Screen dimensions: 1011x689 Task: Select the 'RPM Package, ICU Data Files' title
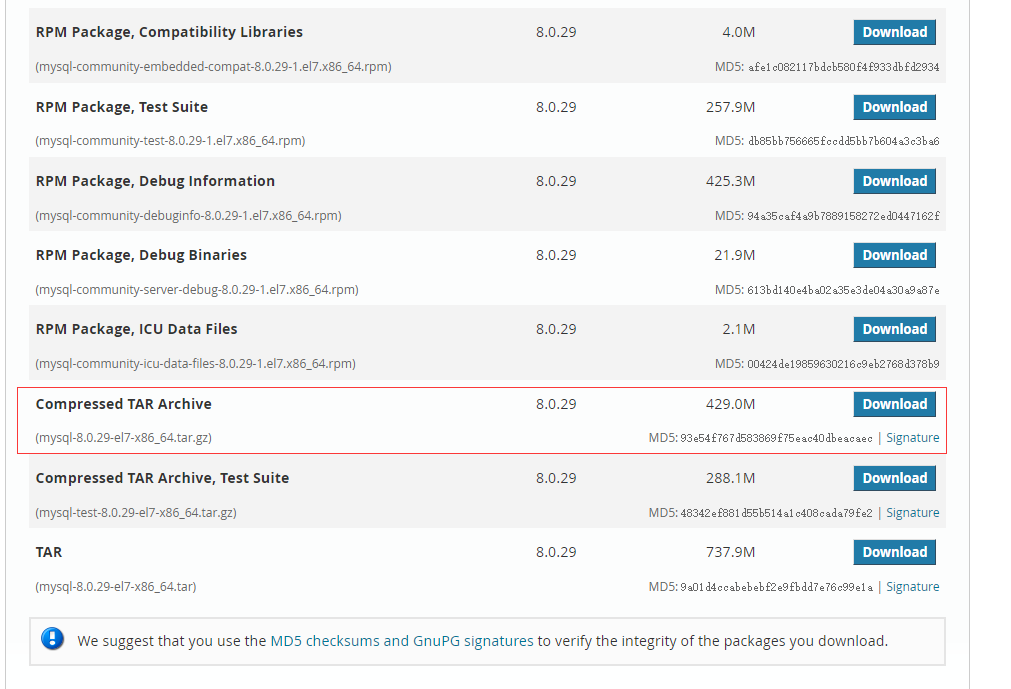137,329
